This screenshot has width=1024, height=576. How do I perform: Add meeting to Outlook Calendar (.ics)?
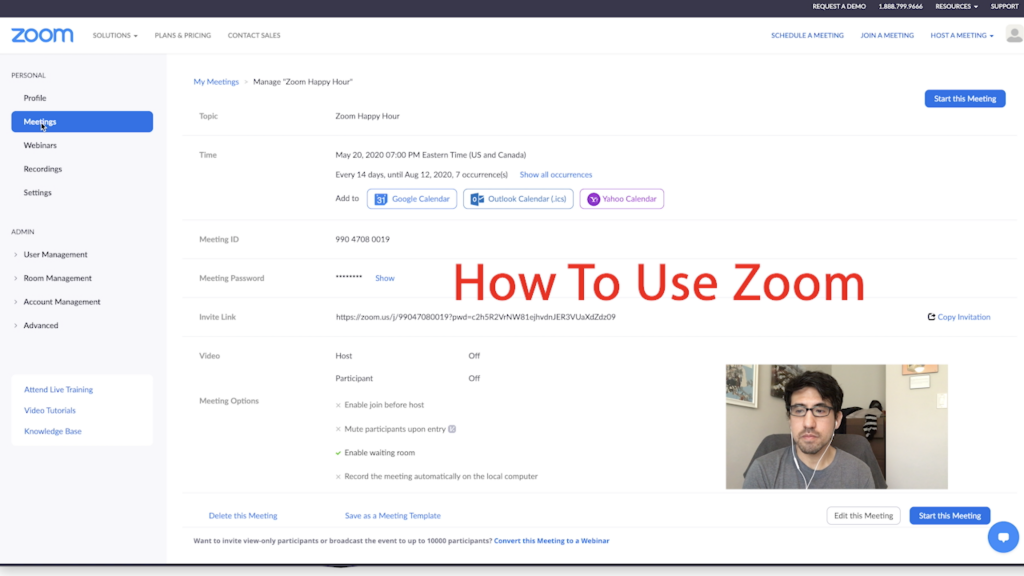(518, 198)
